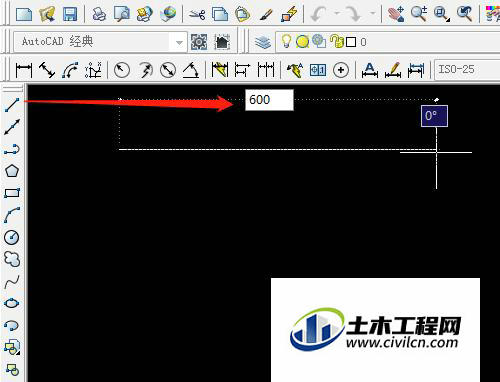Select Diameter dimension tool
The width and height of the screenshot is (500, 382).
168,70
